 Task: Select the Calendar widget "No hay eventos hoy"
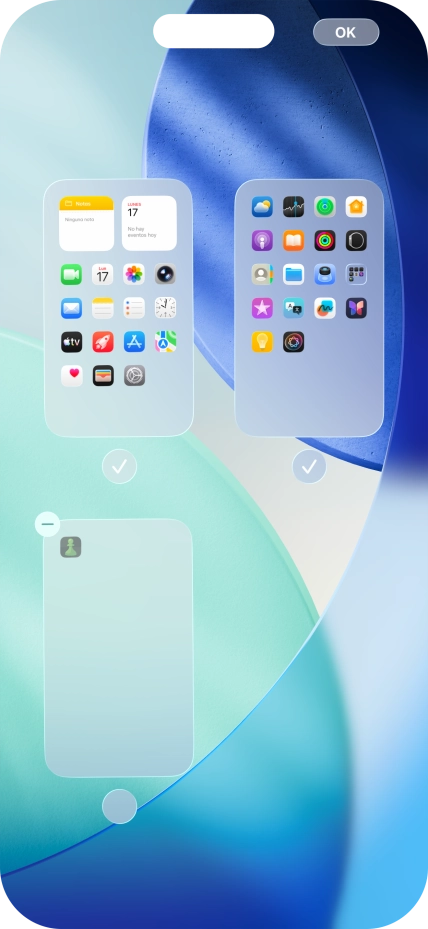(149, 223)
